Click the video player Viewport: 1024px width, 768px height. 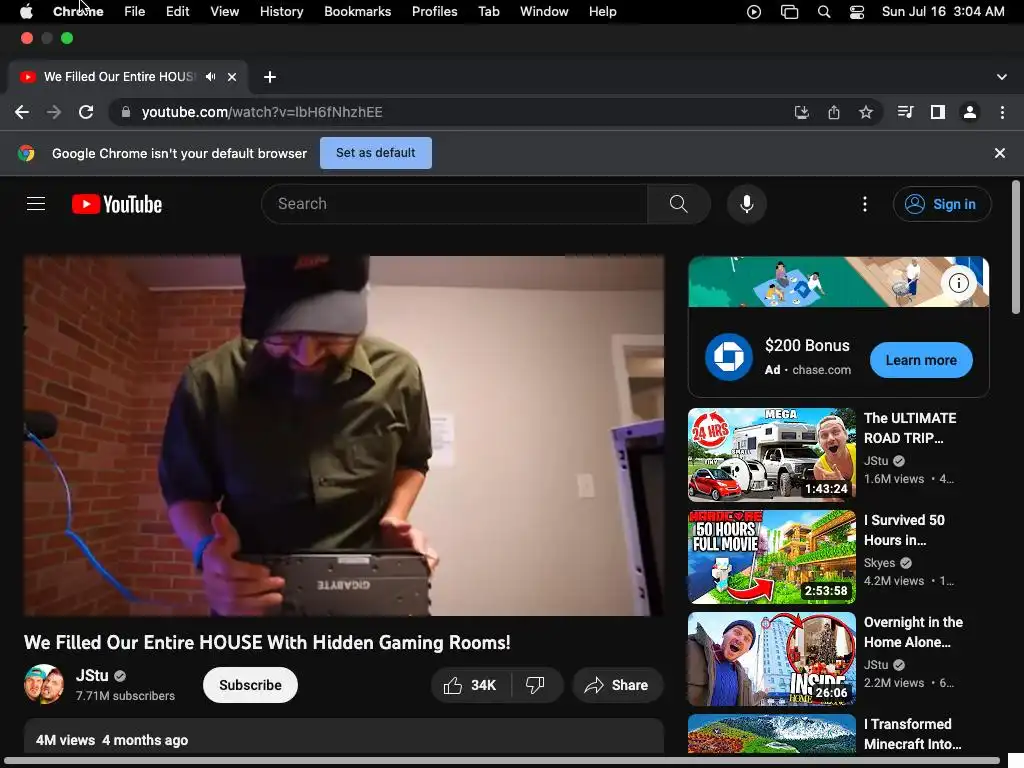click(344, 436)
